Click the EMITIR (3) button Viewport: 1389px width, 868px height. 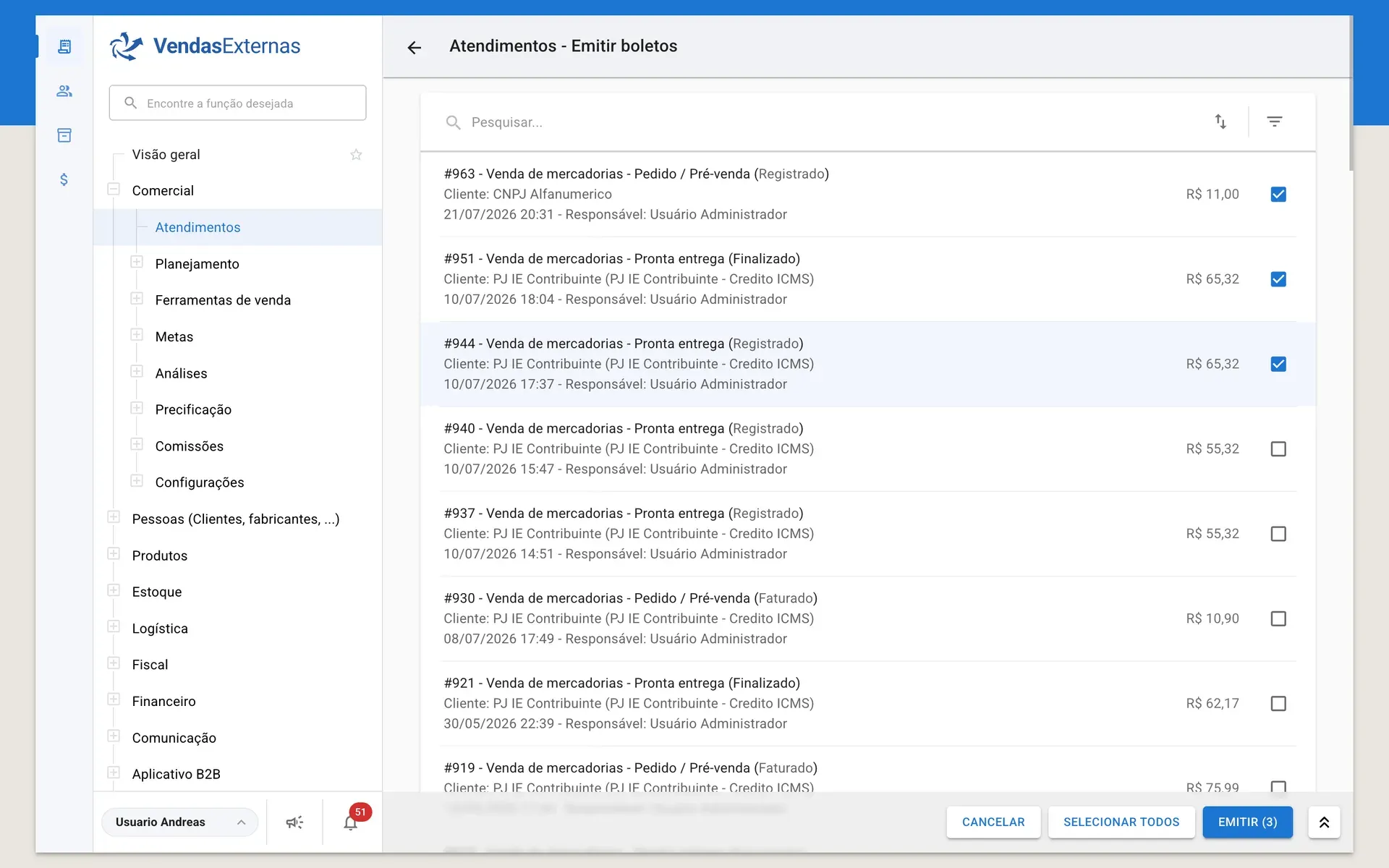point(1247,822)
